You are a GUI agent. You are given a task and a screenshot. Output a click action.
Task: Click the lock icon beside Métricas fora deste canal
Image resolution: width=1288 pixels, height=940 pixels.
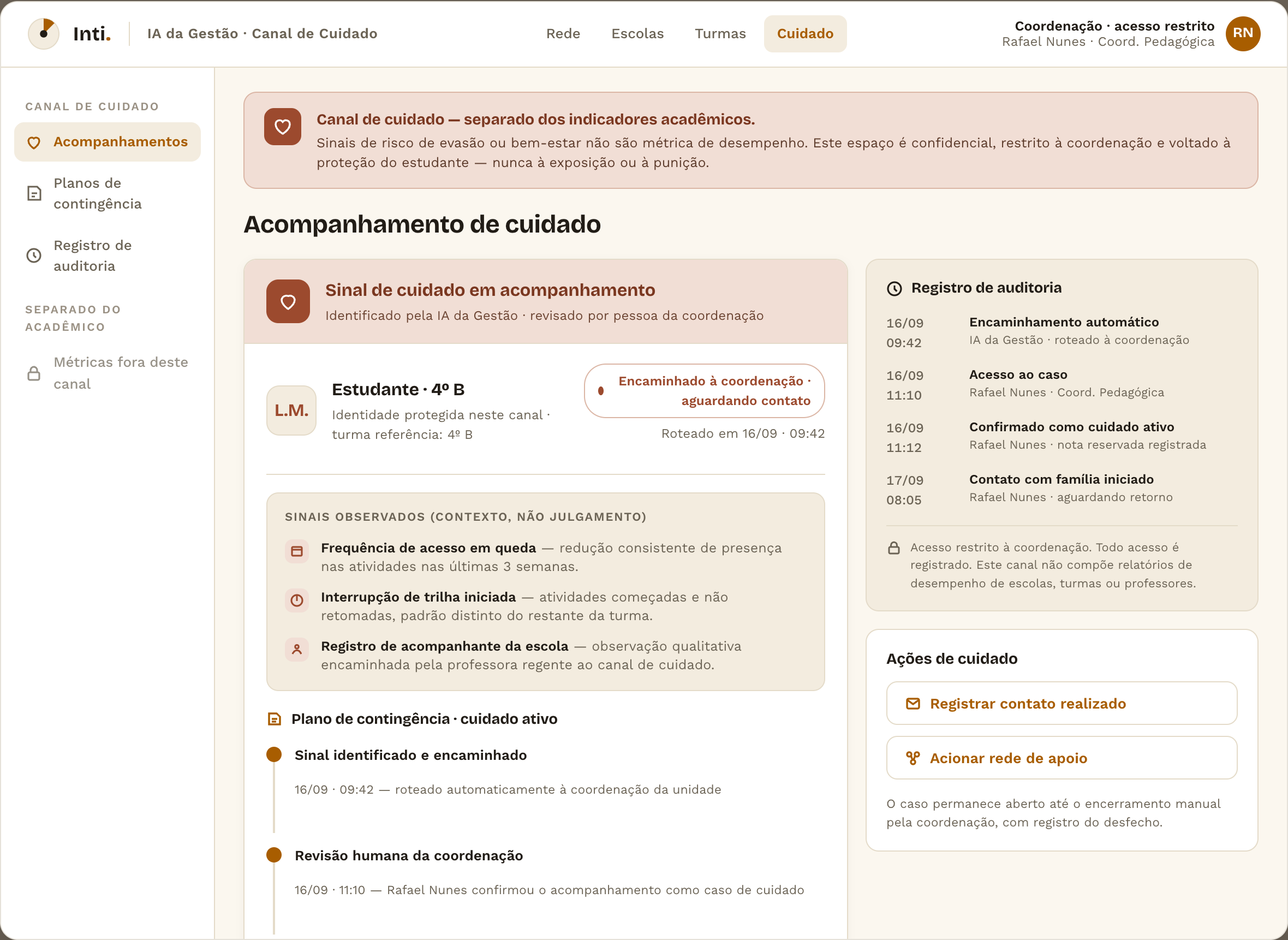[34, 373]
